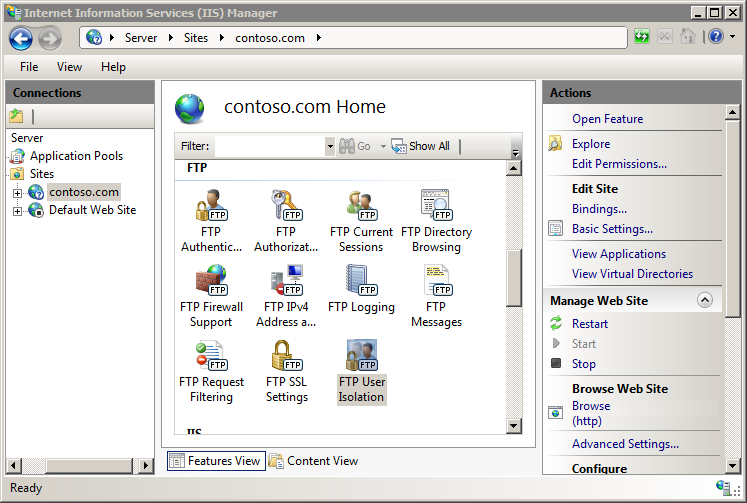Select the Server node in the tree

[27, 138]
